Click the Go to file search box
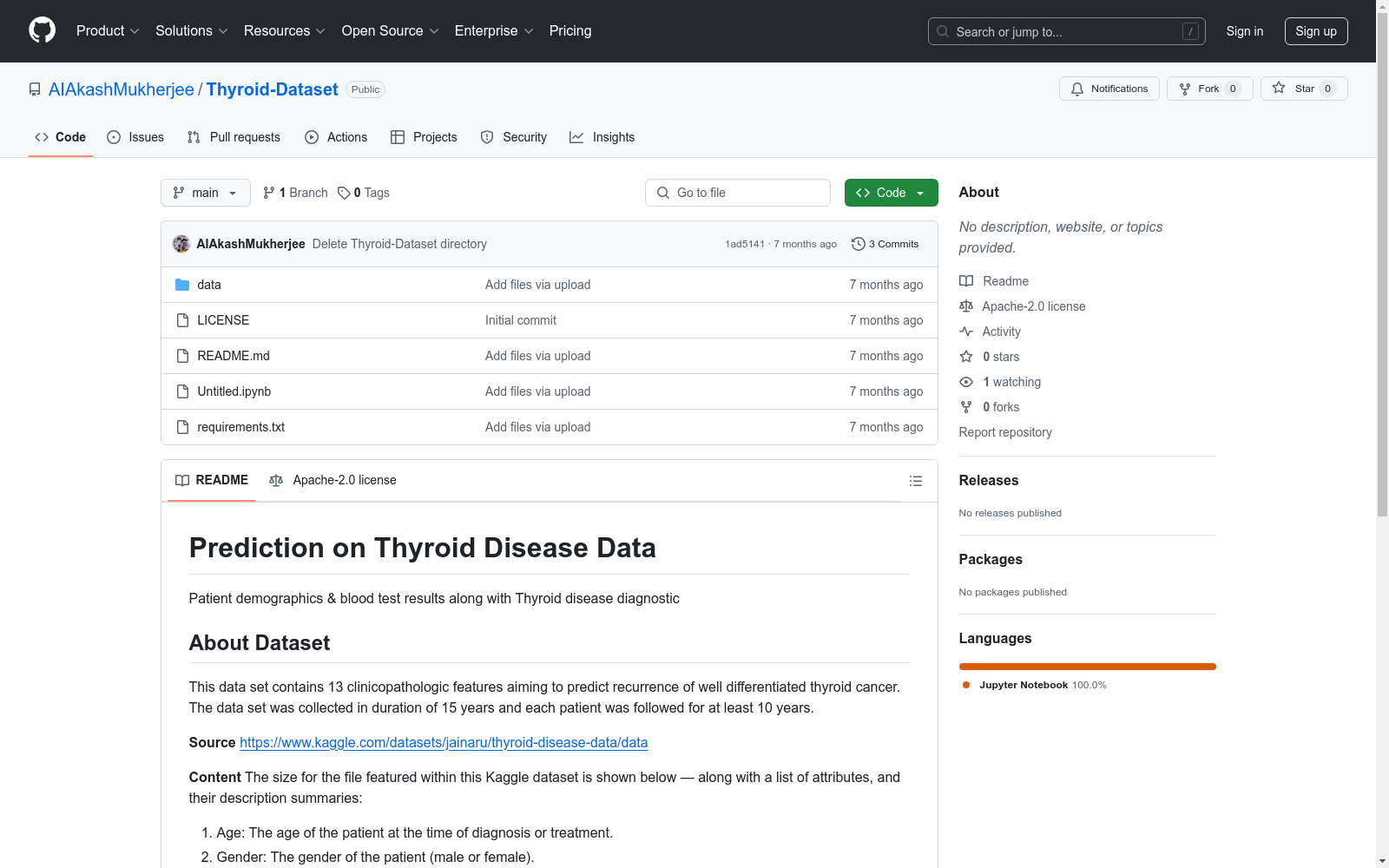Viewport: 1389px width, 868px height. (x=738, y=193)
